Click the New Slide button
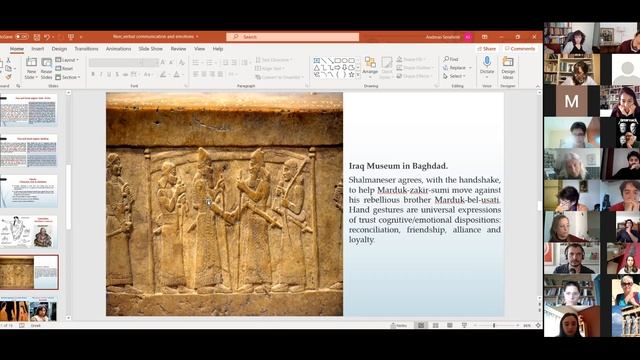 coord(31,68)
